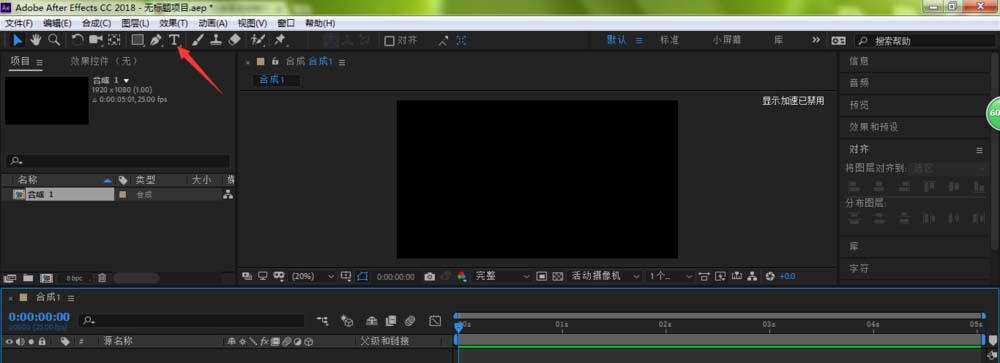Image resolution: width=1000 pixels, height=363 pixels.
Task: Open the 活动摄像机 view dropdown
Action: pyautogui.click(x=605, y=276)
